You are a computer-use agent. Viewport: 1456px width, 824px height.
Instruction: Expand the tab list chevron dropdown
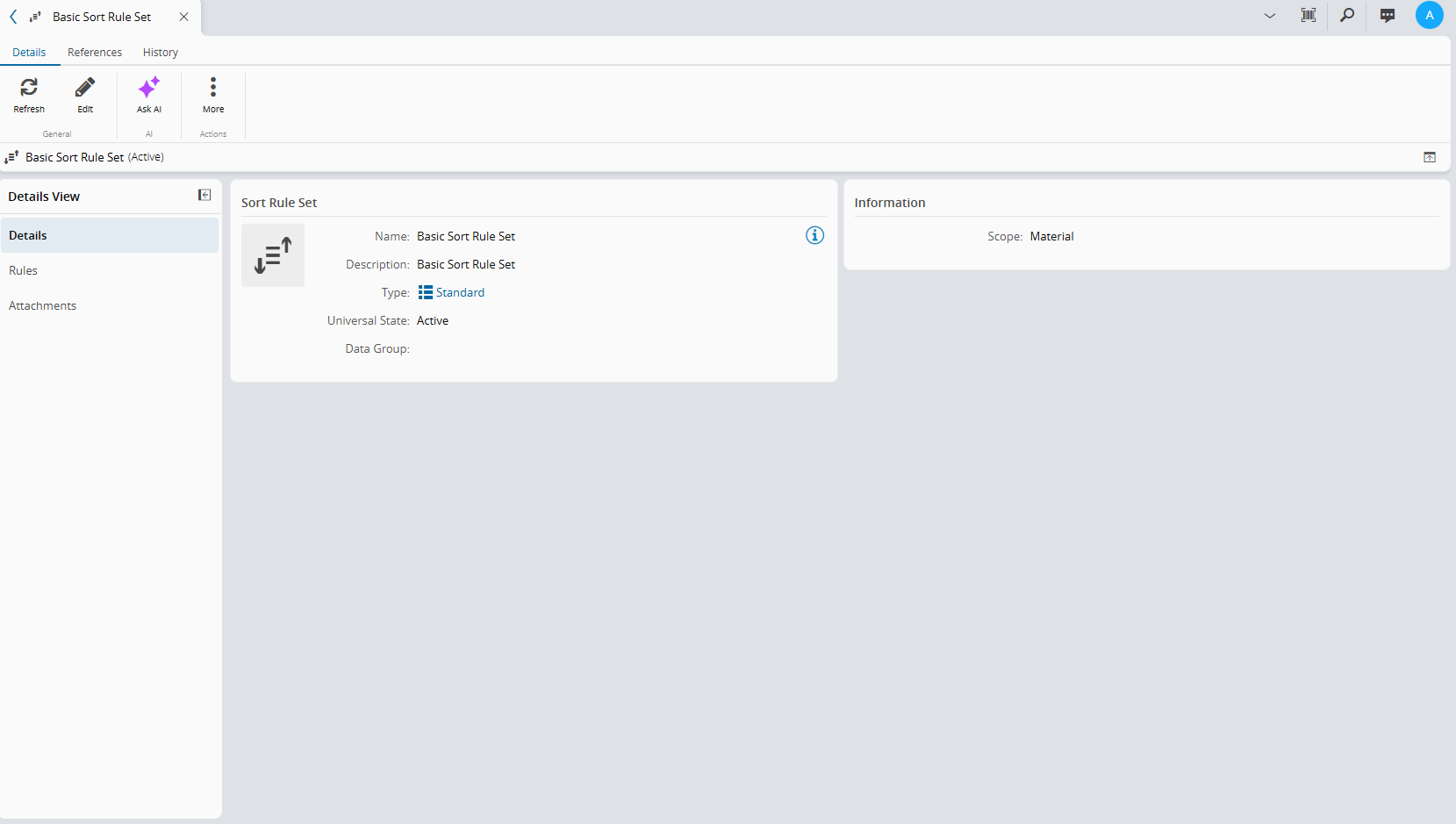click(1270, 16)
